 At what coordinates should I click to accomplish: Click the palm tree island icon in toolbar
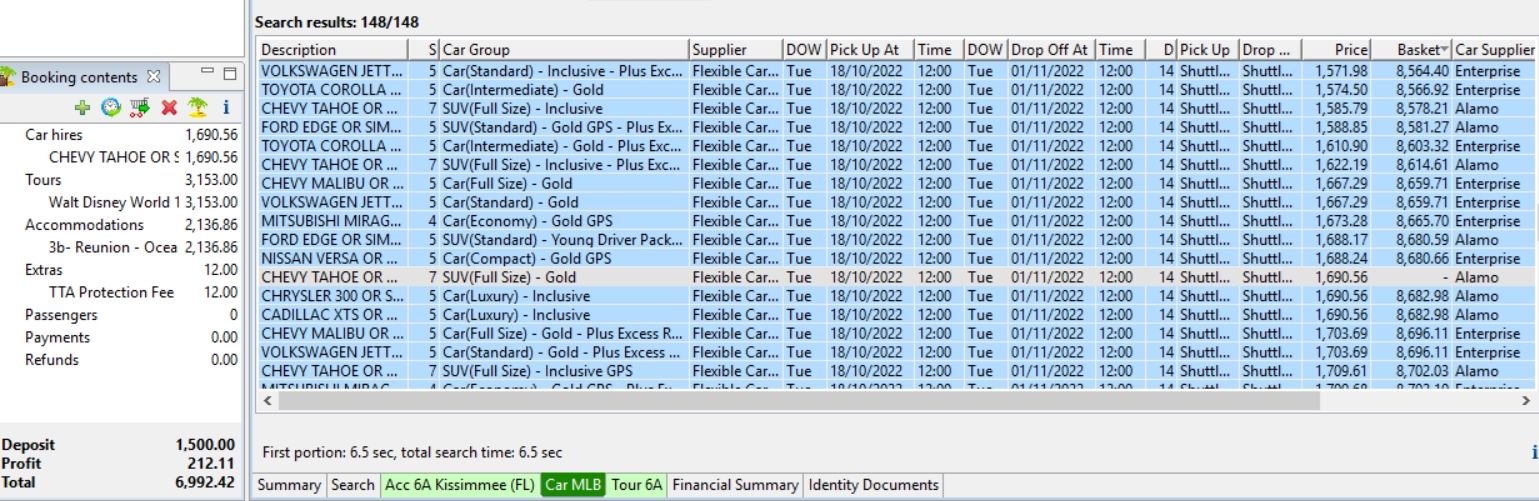(197, 107)
